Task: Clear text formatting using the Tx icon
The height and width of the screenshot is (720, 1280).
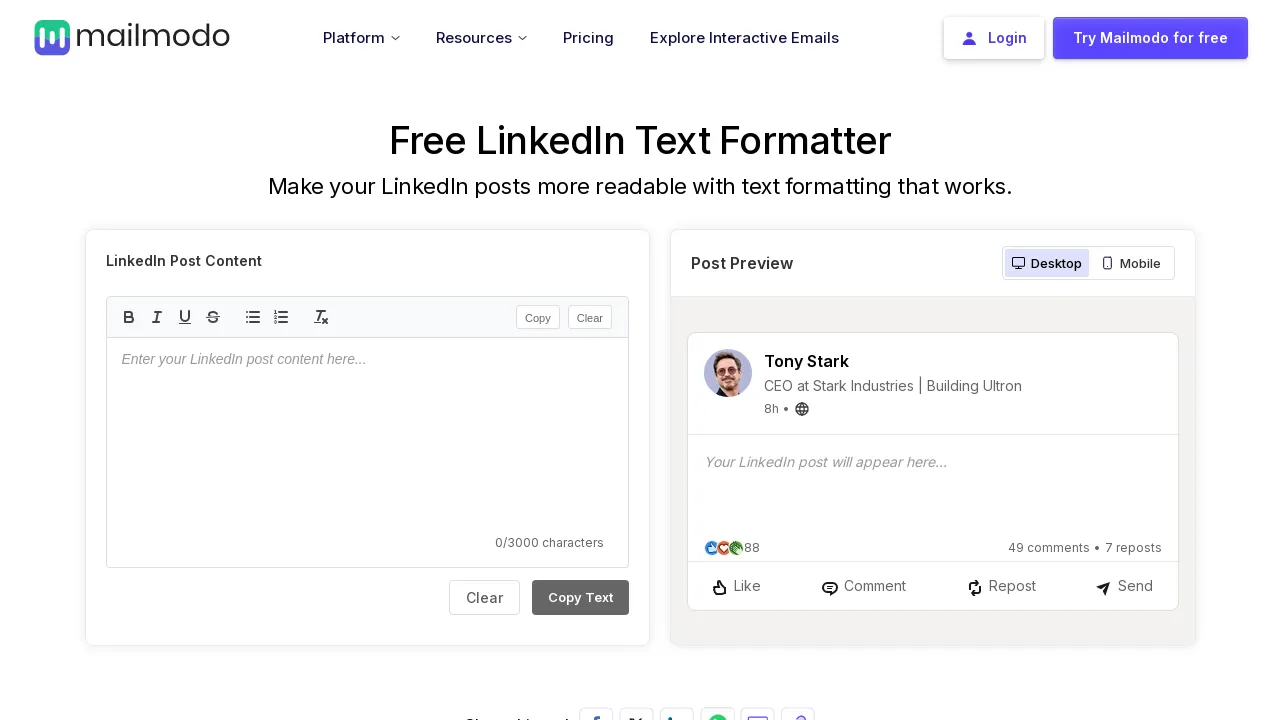Action: click(x=321, y=317)
